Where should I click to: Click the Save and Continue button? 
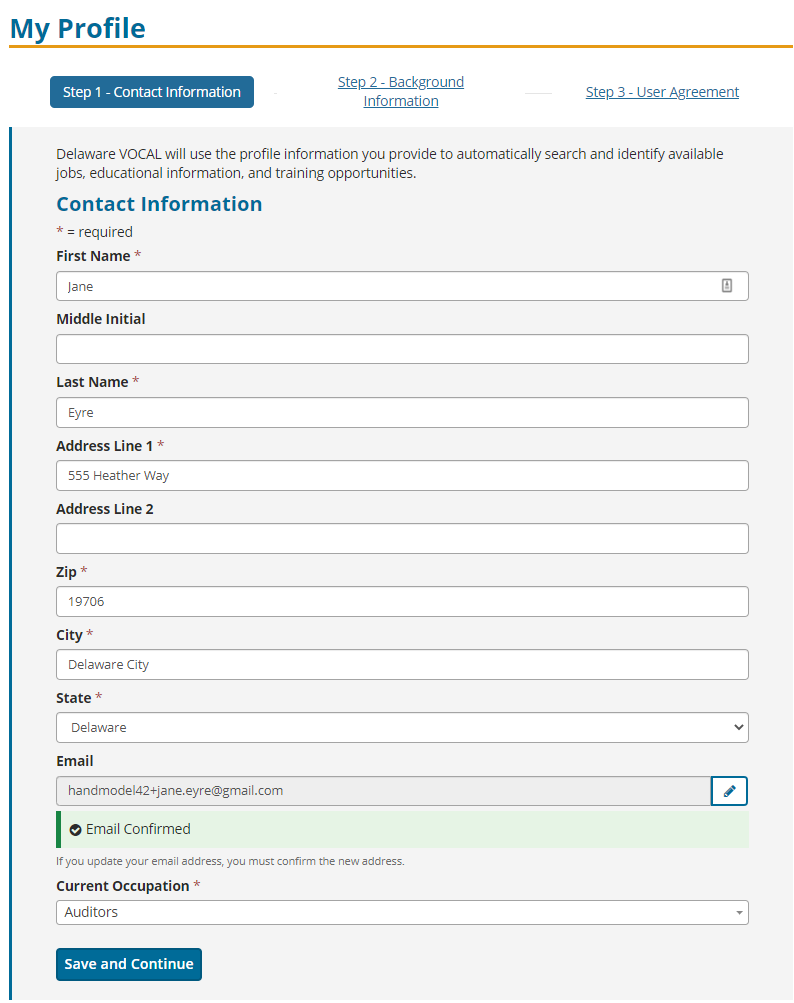pos(129,964)
